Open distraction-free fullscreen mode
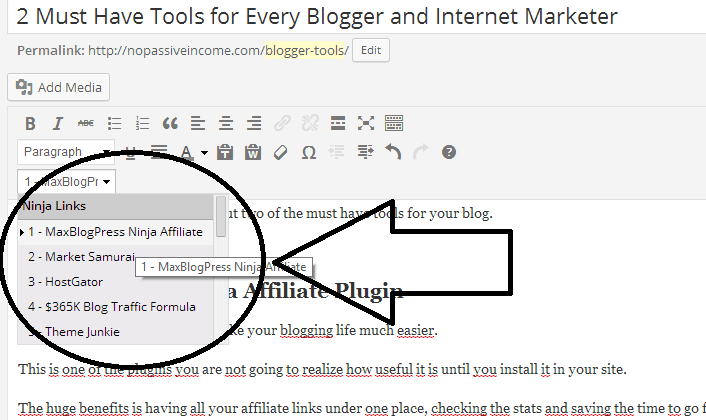The height and width of the screenshot is (420, 706). tap(366, 123)
